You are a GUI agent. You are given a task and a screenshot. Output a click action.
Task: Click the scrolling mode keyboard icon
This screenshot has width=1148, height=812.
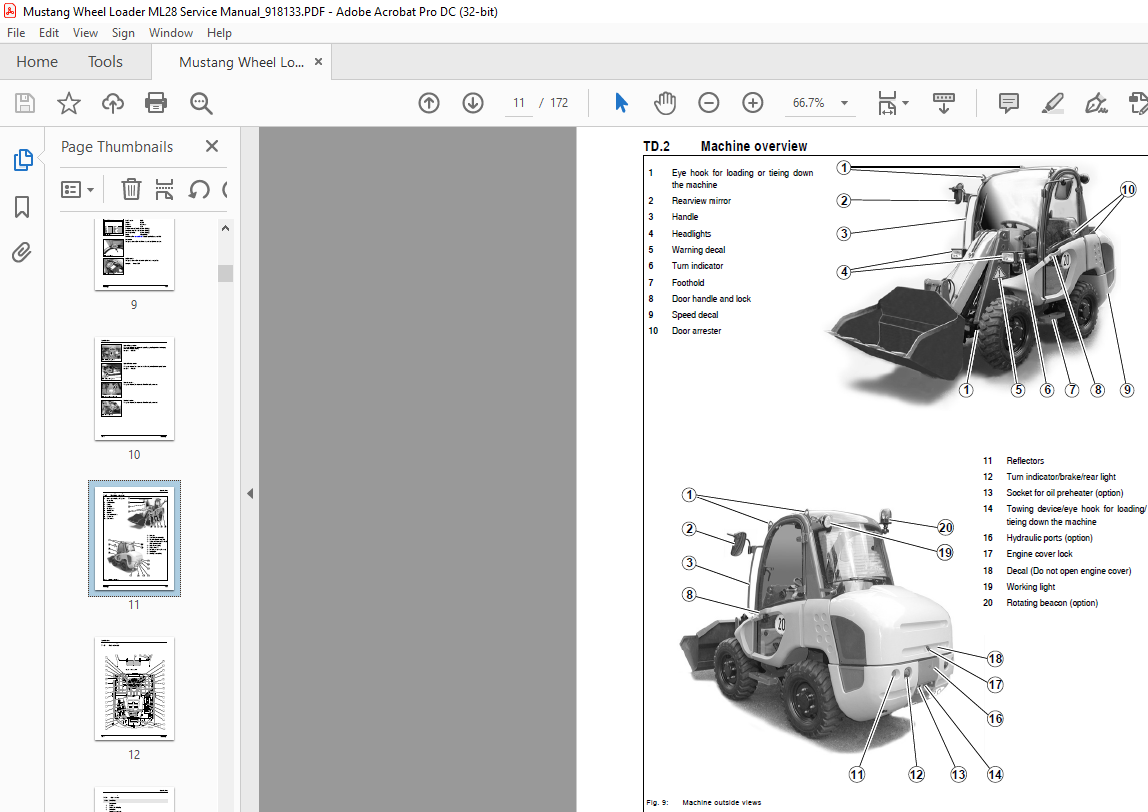pyautogui.click(x=944, y=103)
